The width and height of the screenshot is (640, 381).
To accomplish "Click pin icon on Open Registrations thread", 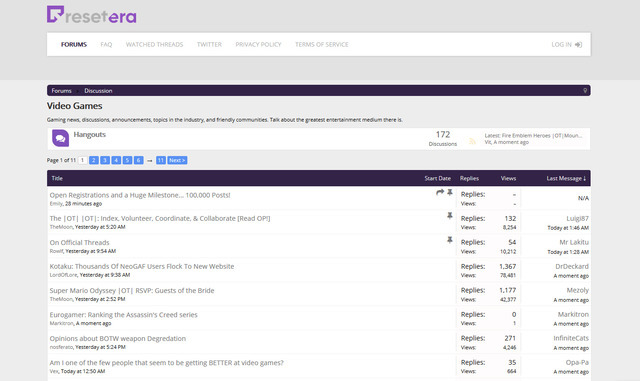I will point(450,192).
